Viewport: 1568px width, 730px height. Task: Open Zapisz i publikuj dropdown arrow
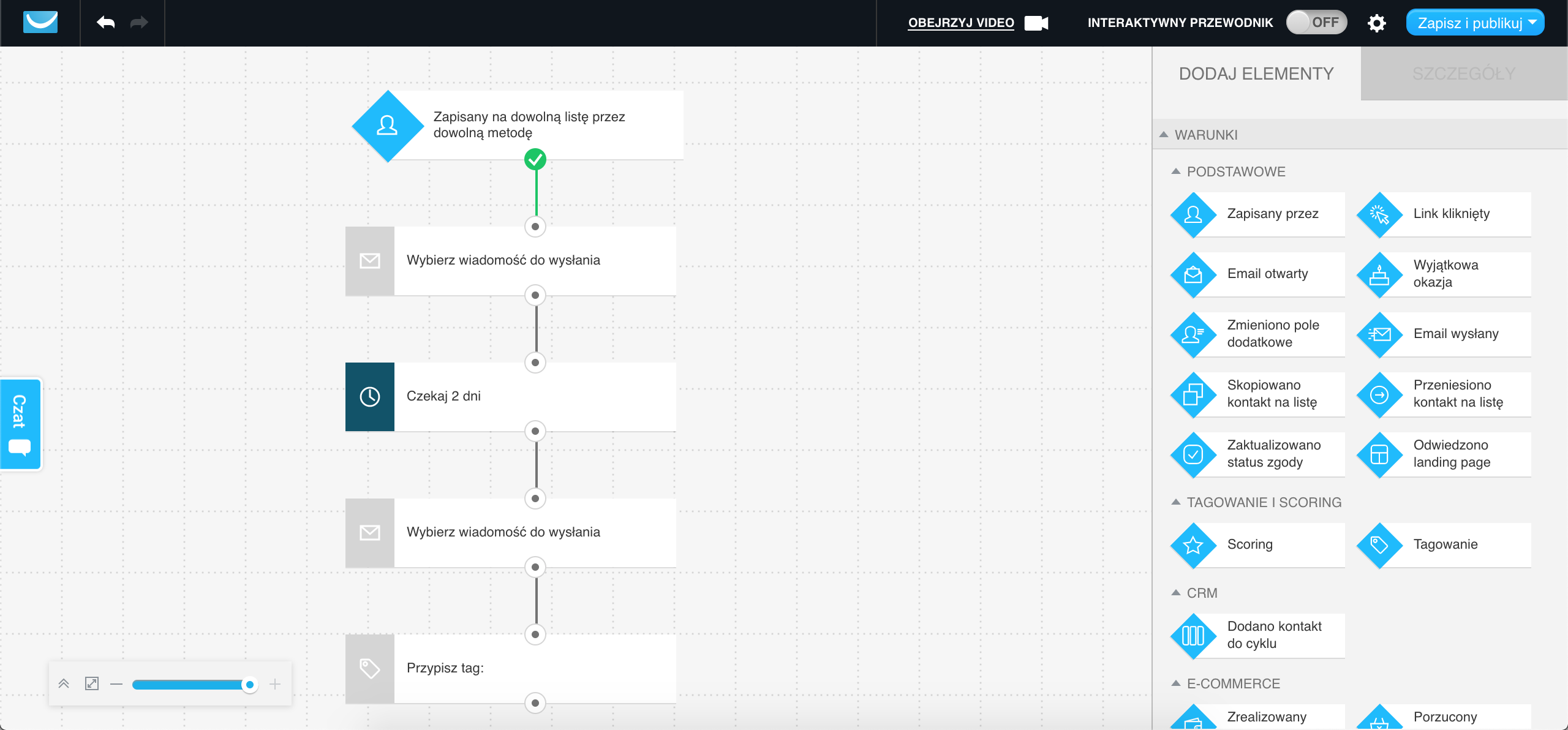(x=1533, y=23)
